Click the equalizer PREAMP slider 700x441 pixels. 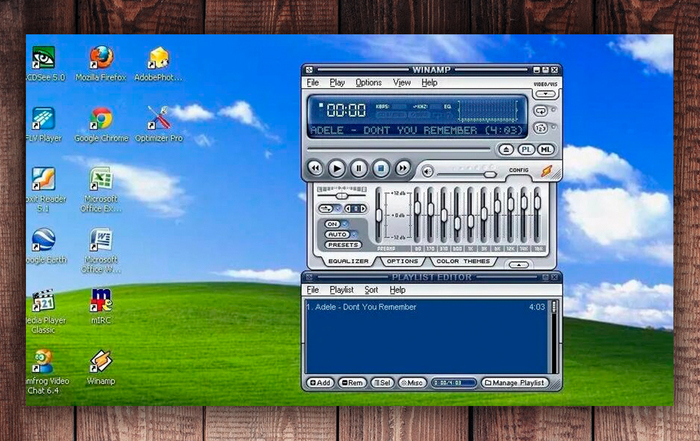click(379, 214)
